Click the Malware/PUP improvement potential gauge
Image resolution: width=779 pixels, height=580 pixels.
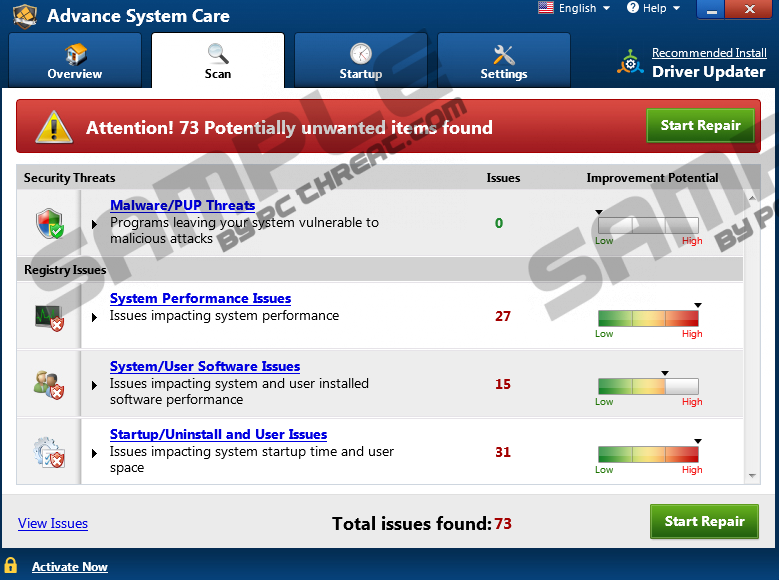648,225
